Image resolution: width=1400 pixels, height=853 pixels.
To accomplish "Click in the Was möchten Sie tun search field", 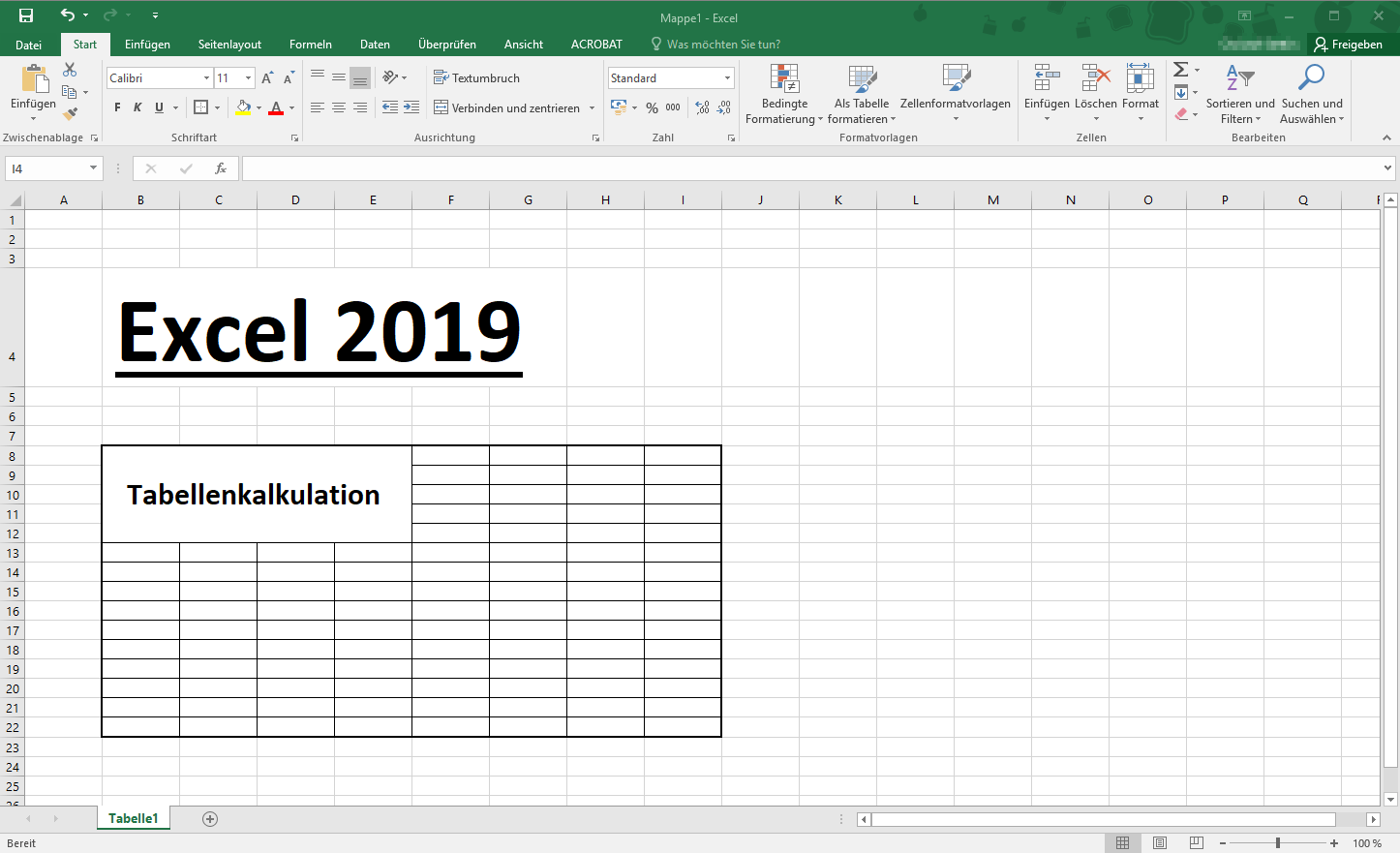I will tap(723, 45).
